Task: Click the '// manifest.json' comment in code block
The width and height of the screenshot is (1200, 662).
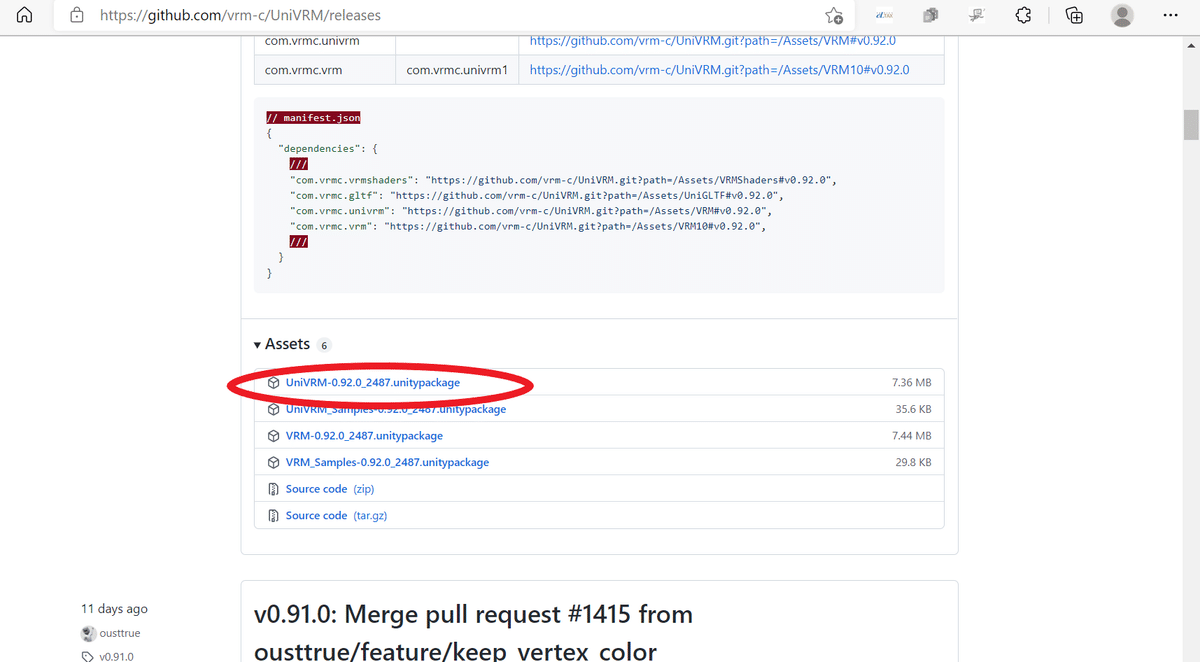Action: (313, 117)
